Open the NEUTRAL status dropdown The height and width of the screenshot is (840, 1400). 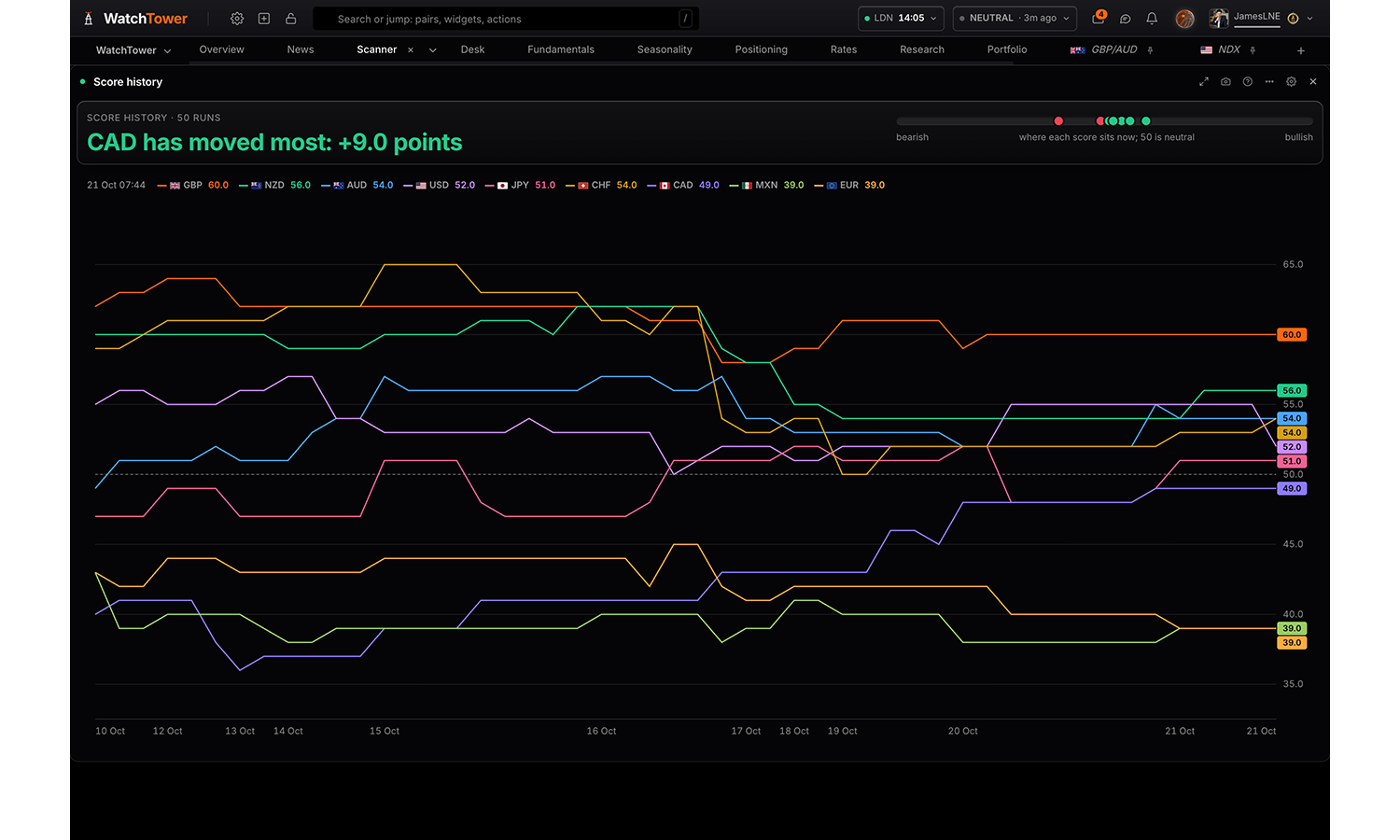click(x=1015, y=19)
